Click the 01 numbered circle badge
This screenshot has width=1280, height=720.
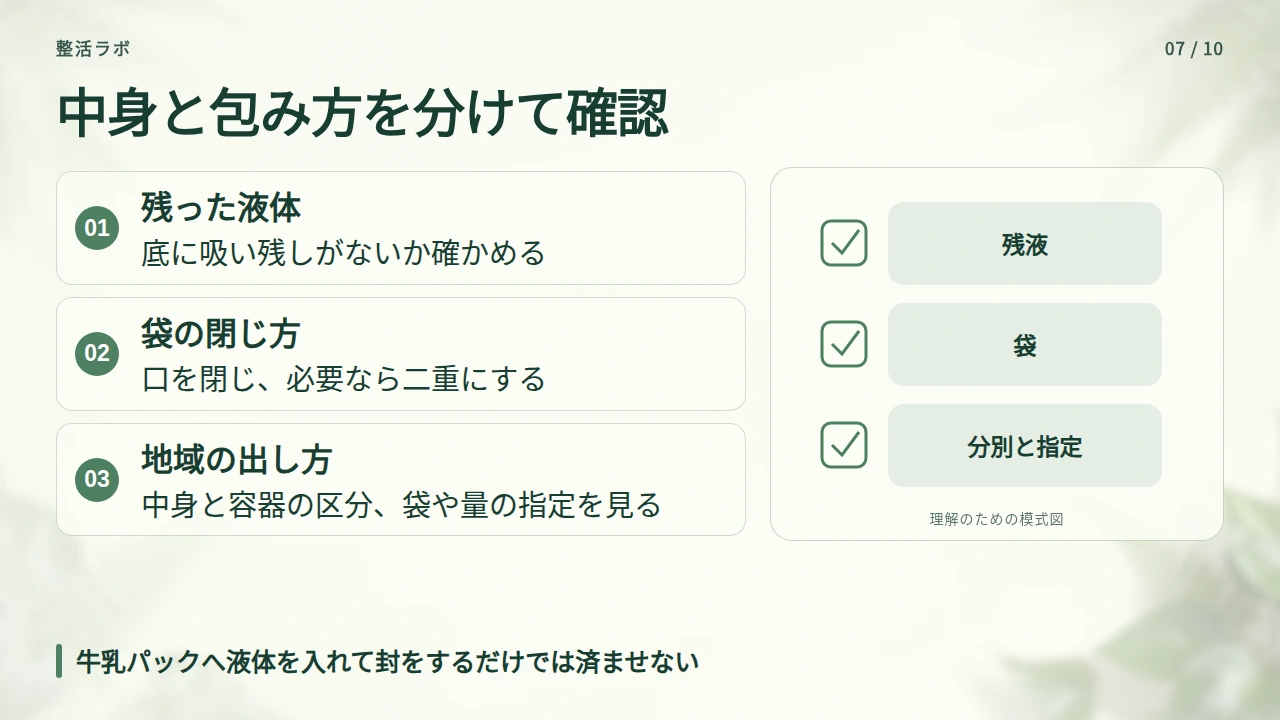point(97,228)
